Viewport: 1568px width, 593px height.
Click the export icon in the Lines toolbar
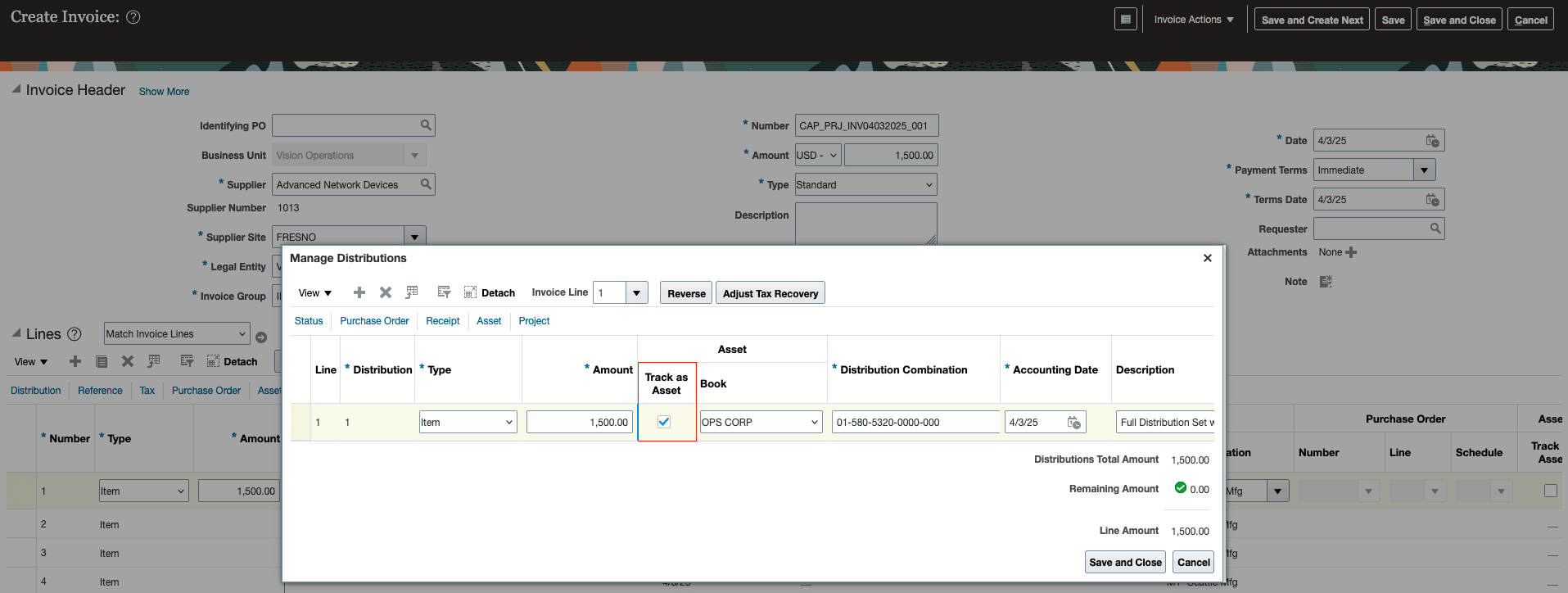(x=154, y=361)
